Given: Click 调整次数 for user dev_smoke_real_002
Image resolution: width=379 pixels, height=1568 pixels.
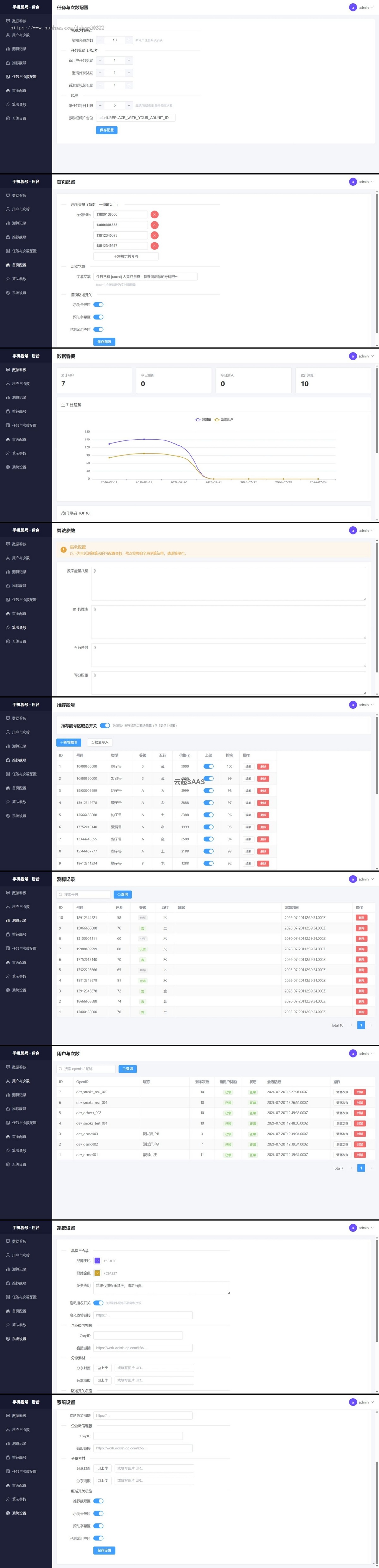Looking at the screenshot, I should click(x=342, y=1092).
